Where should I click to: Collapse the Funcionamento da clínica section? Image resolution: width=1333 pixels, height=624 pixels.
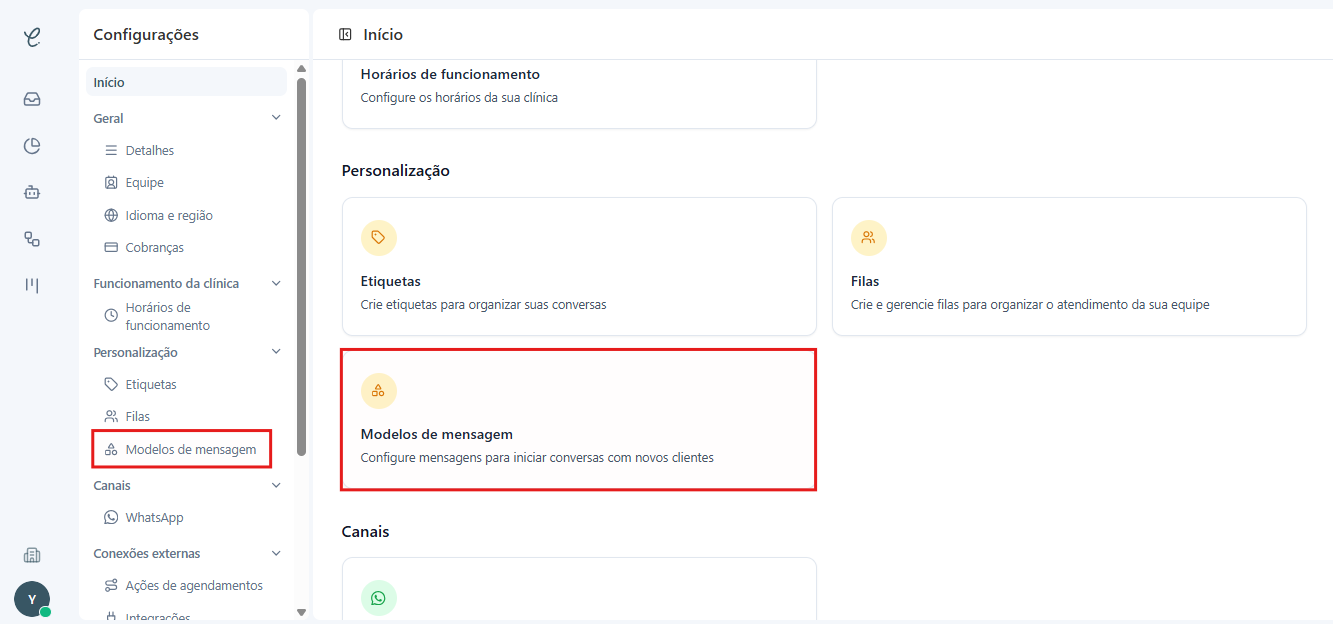[x=277, y=283]
